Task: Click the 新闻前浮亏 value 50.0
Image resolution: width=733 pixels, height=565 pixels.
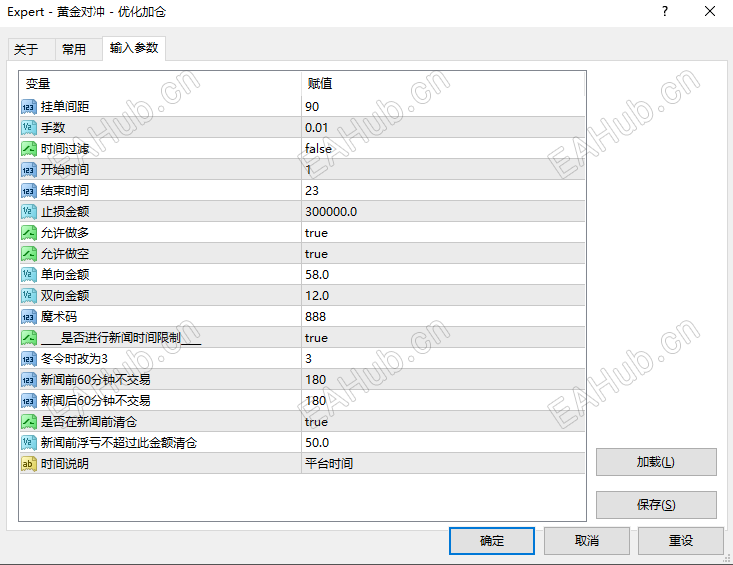Action: 317,443
